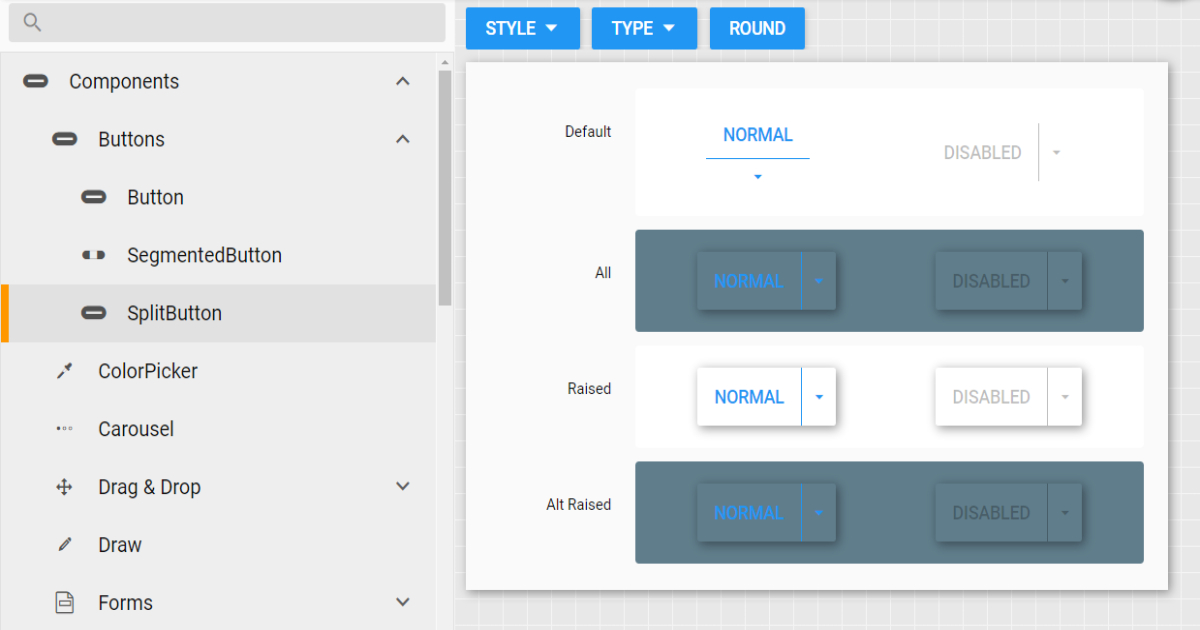The image size is (1200, 630).
Task: Select SegmentedButton in the sidebar
Action: click(x=218, y=255)
